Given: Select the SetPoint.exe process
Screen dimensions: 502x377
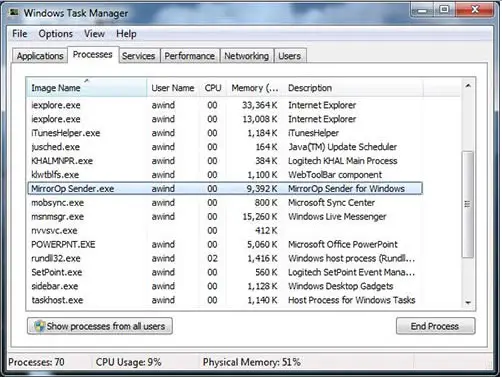Looking at the screenshot, I should point(225,272).
